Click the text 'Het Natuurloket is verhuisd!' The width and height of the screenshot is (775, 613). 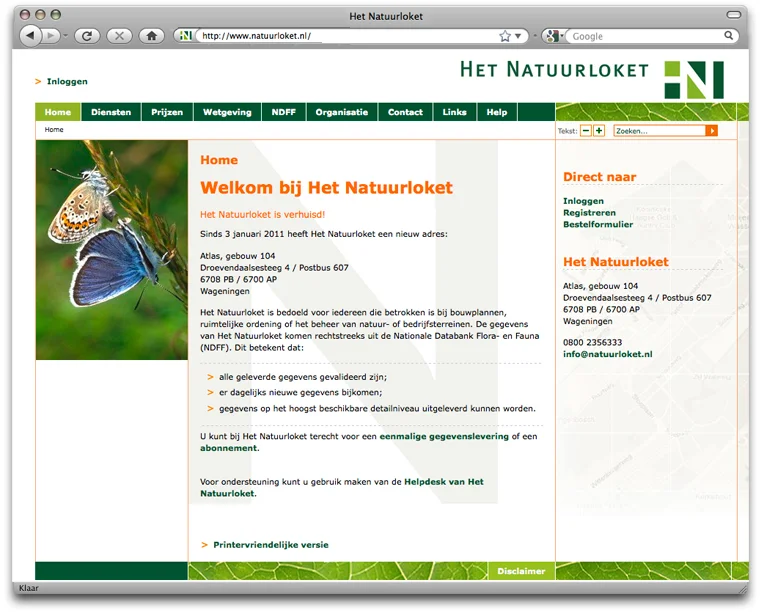(262, 215)
